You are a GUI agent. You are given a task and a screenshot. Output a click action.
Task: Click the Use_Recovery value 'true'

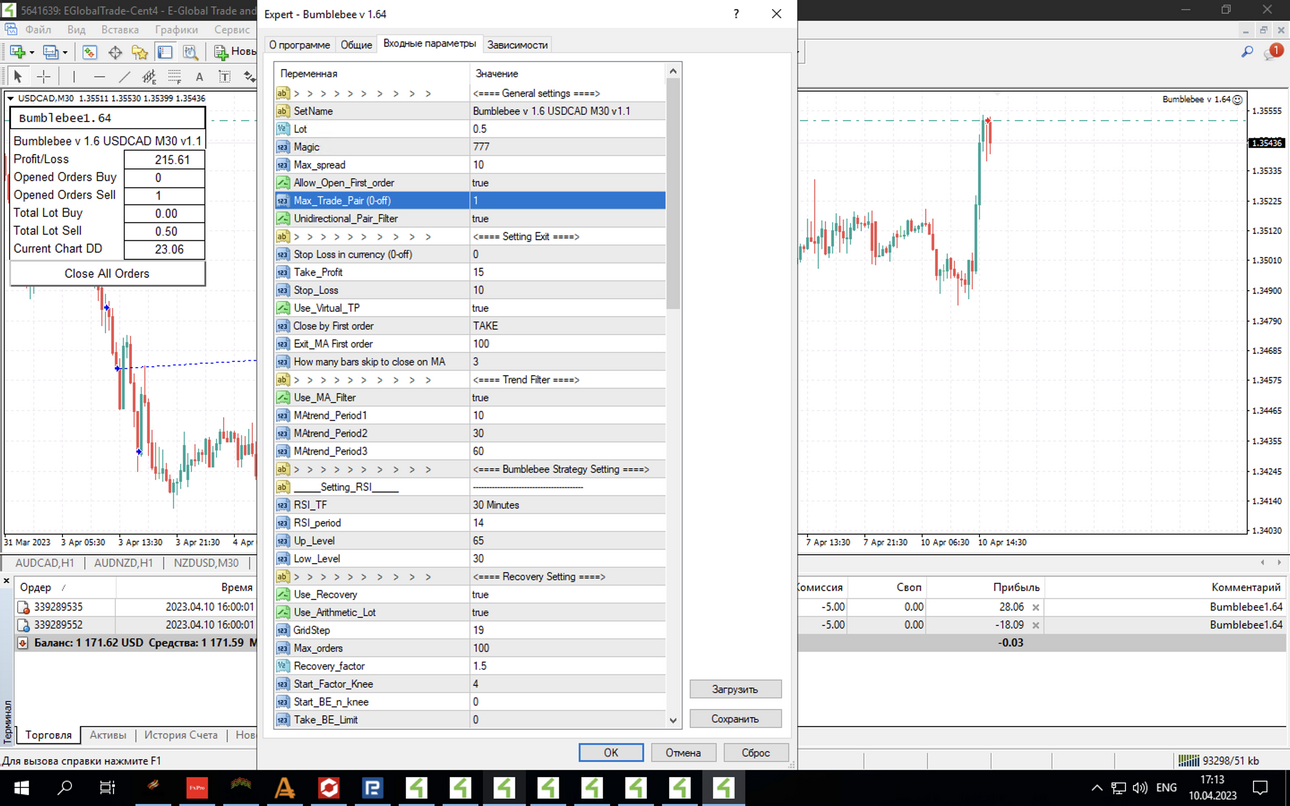567,594
